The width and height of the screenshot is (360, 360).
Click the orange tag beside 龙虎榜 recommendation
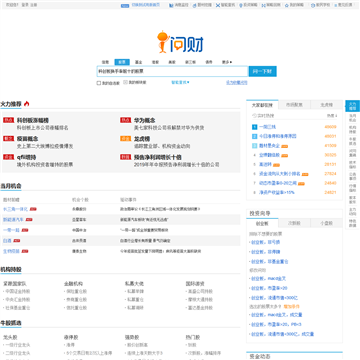click(126, 139)
